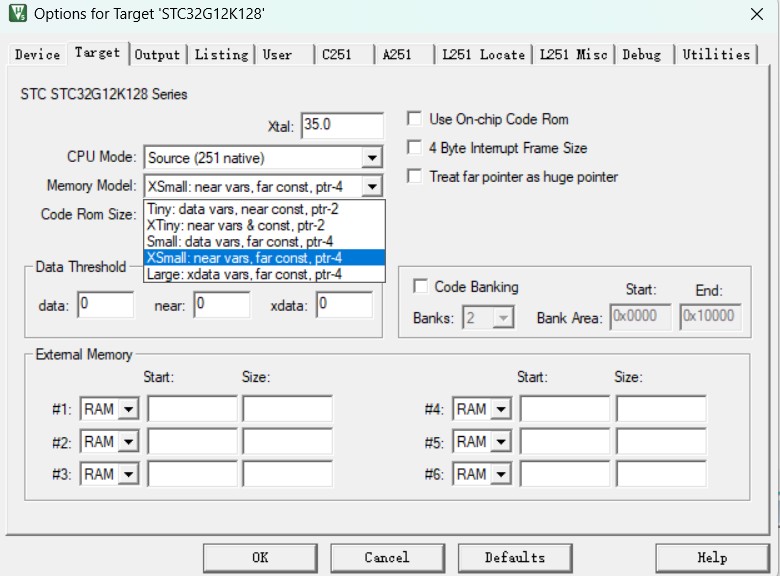
Task: Click the Cancel button
Action: pos(388,558)
